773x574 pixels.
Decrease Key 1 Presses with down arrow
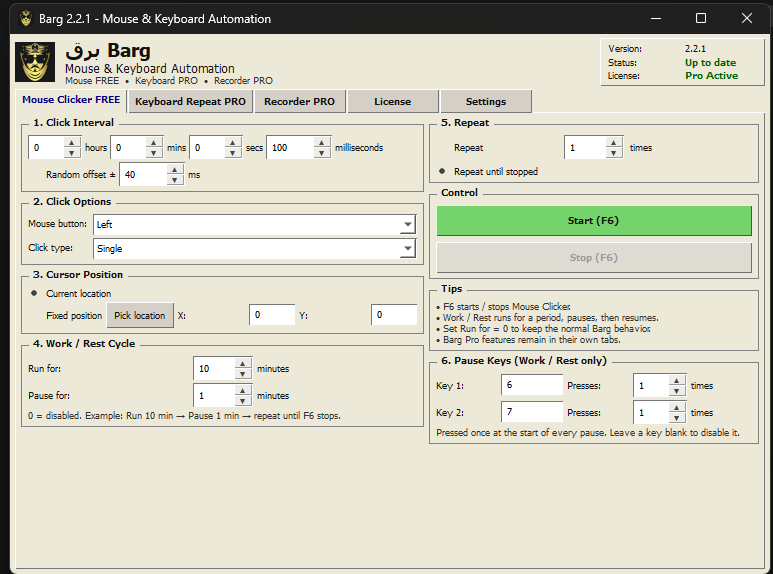[x=677, y=391]
